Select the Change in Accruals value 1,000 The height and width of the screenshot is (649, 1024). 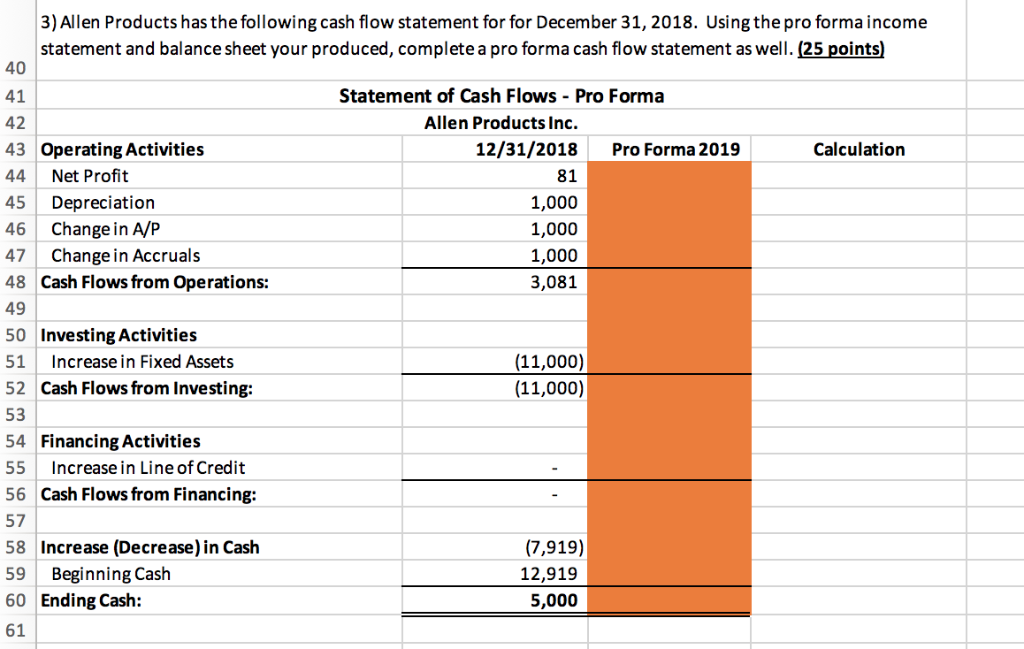point(554,255)
